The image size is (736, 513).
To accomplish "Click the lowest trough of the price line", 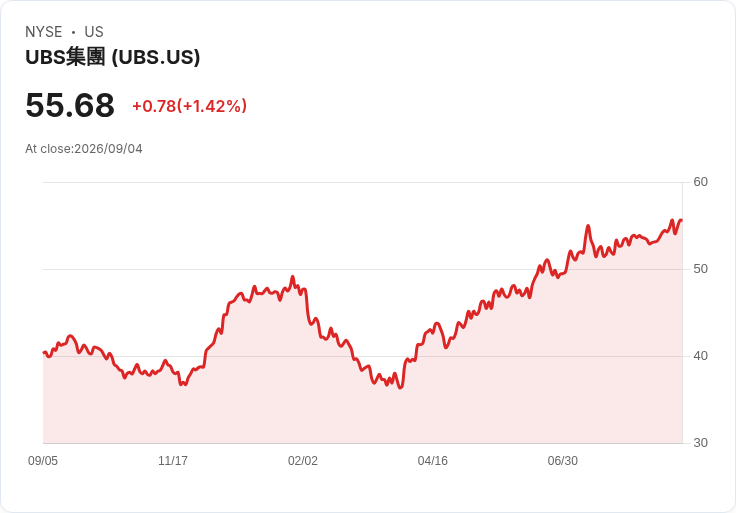I will point(400,388).
